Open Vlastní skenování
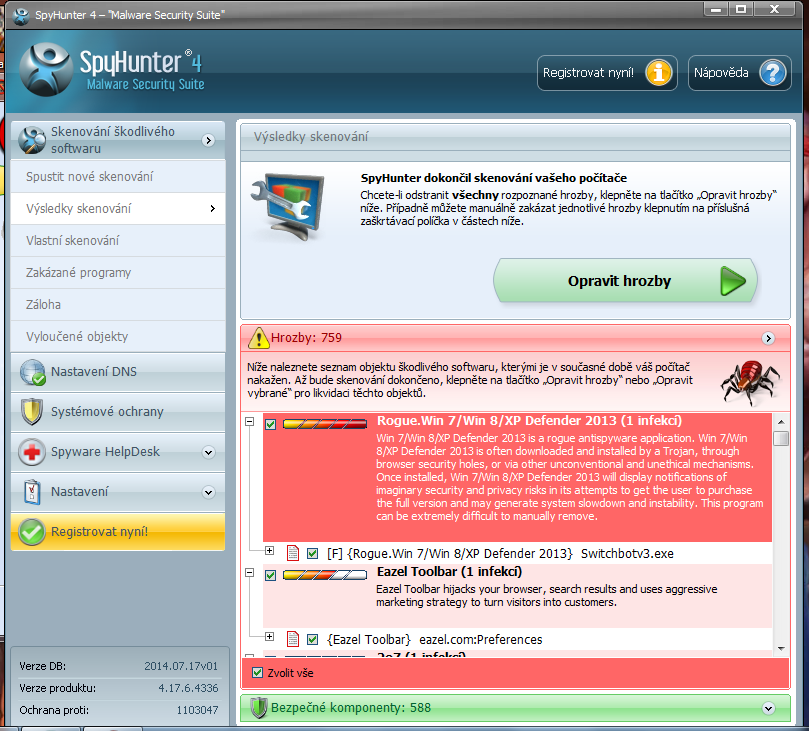 point(118,240)
